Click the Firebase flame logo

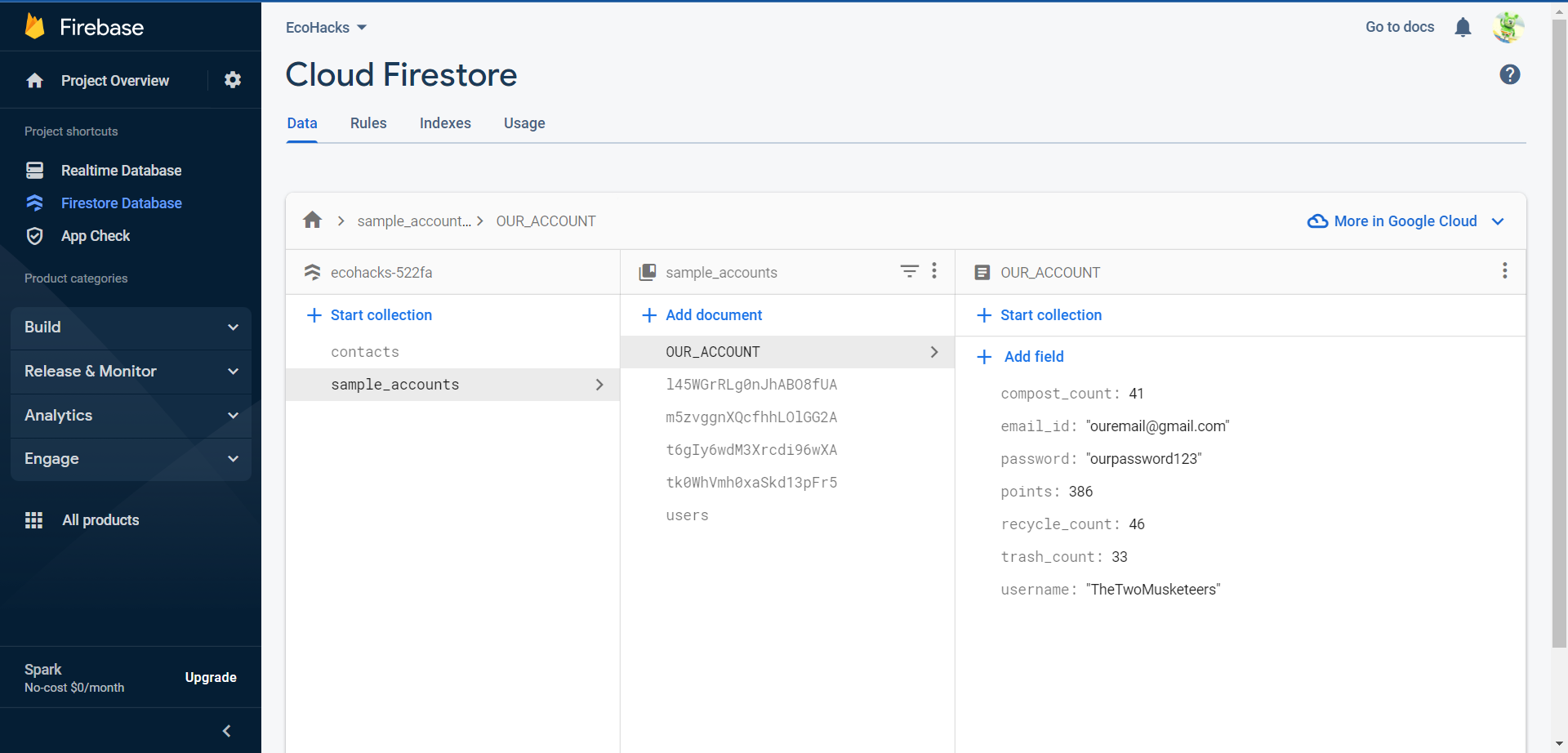click(34, 26)
